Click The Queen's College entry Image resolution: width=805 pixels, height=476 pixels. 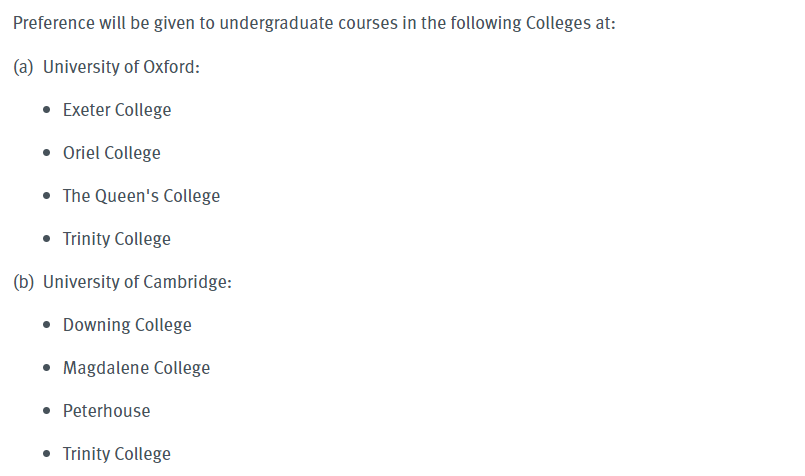pyautogui.click(x=141, y=196)
